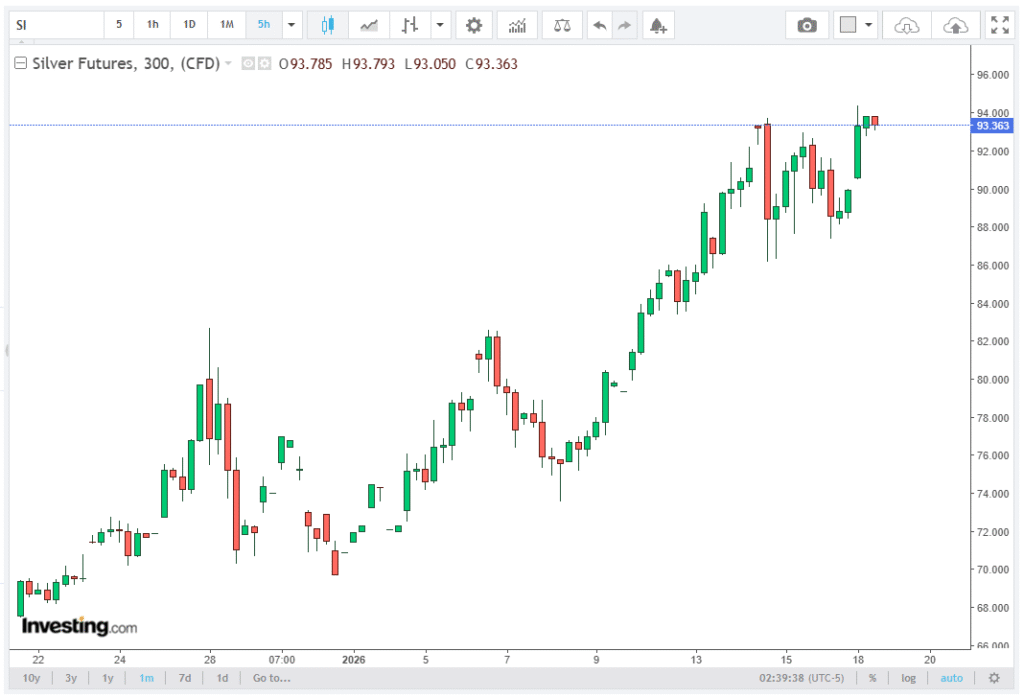This screenshot has width=1024, height=698.
Task: Switch to the 1h interval
Action: [152, 25]
